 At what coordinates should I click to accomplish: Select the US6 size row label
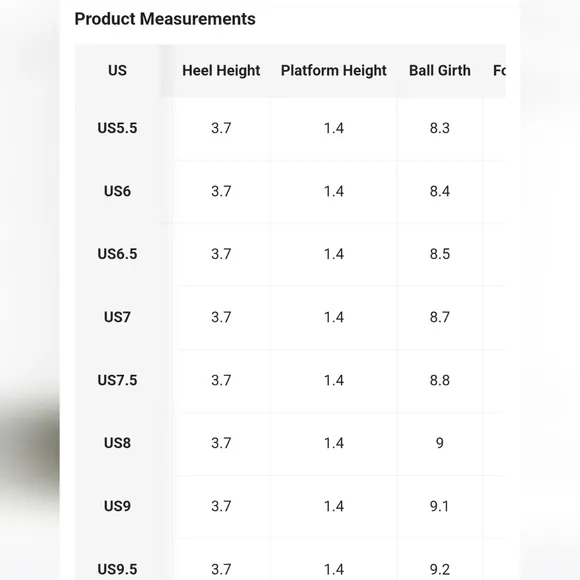coord(117,191)
